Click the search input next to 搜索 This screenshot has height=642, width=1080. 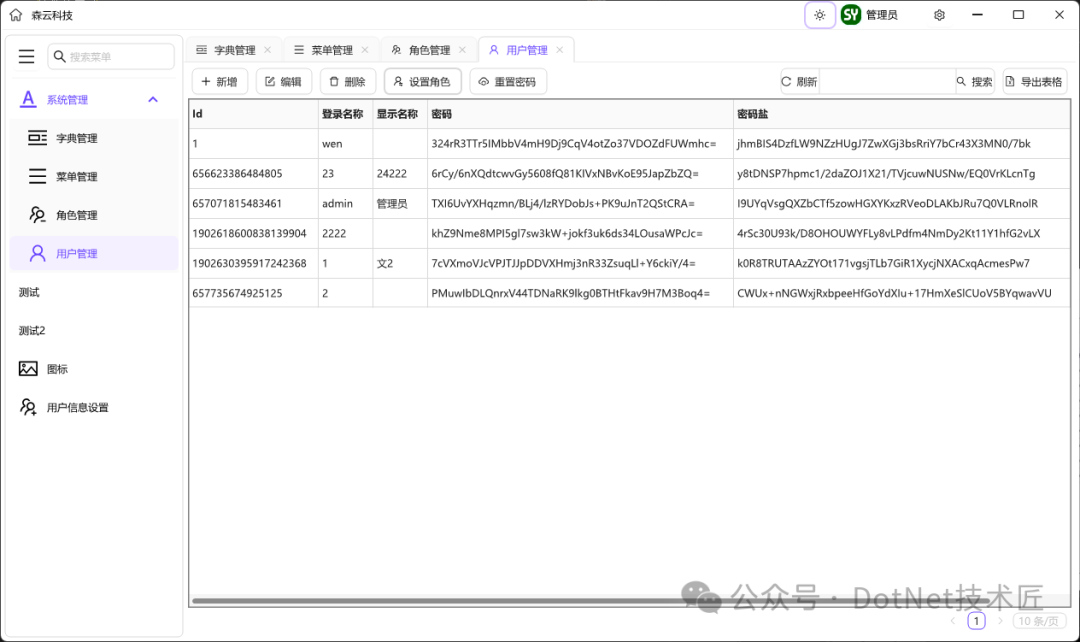pos(888,81)
